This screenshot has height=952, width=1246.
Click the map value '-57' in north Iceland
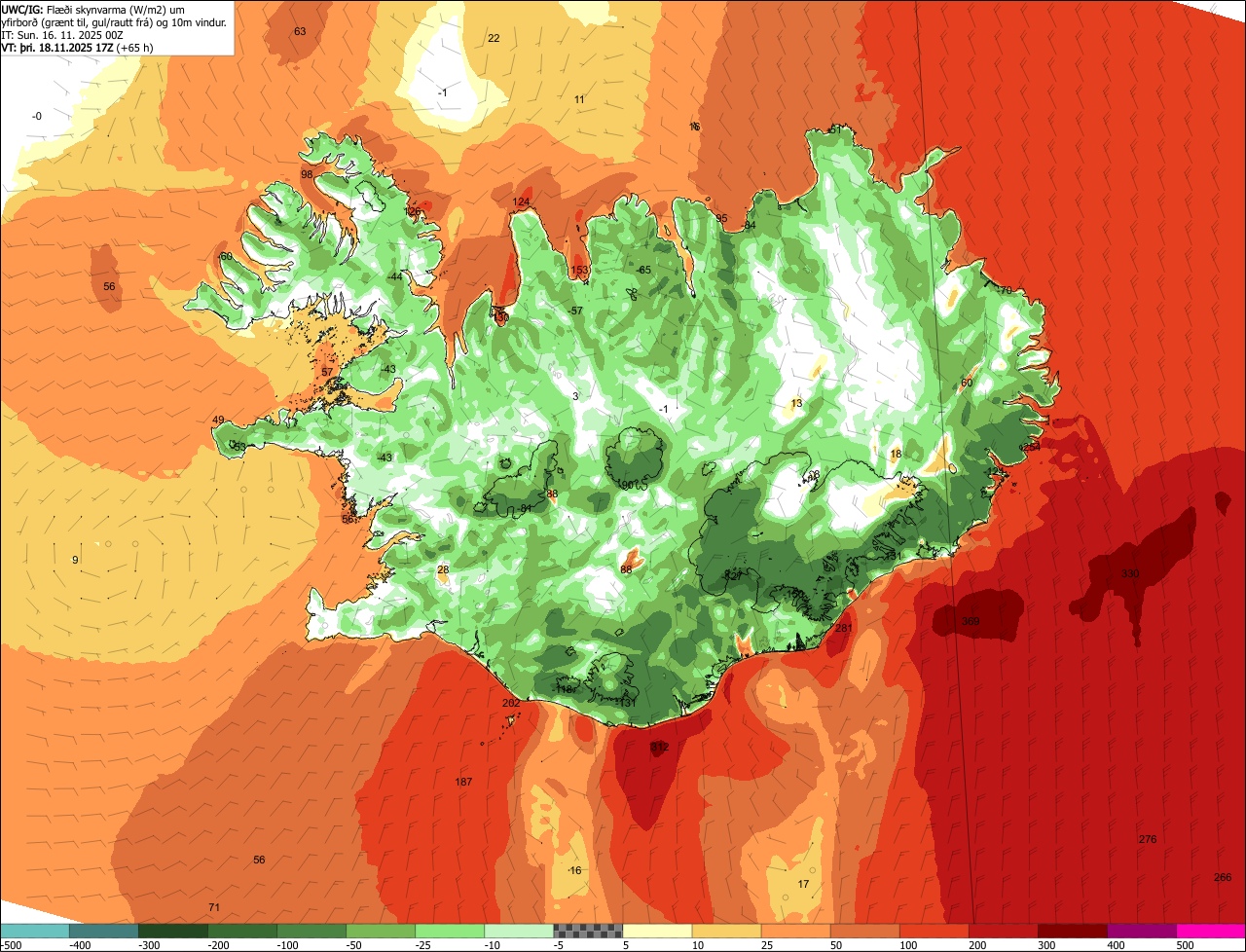(x=575, y=311)
